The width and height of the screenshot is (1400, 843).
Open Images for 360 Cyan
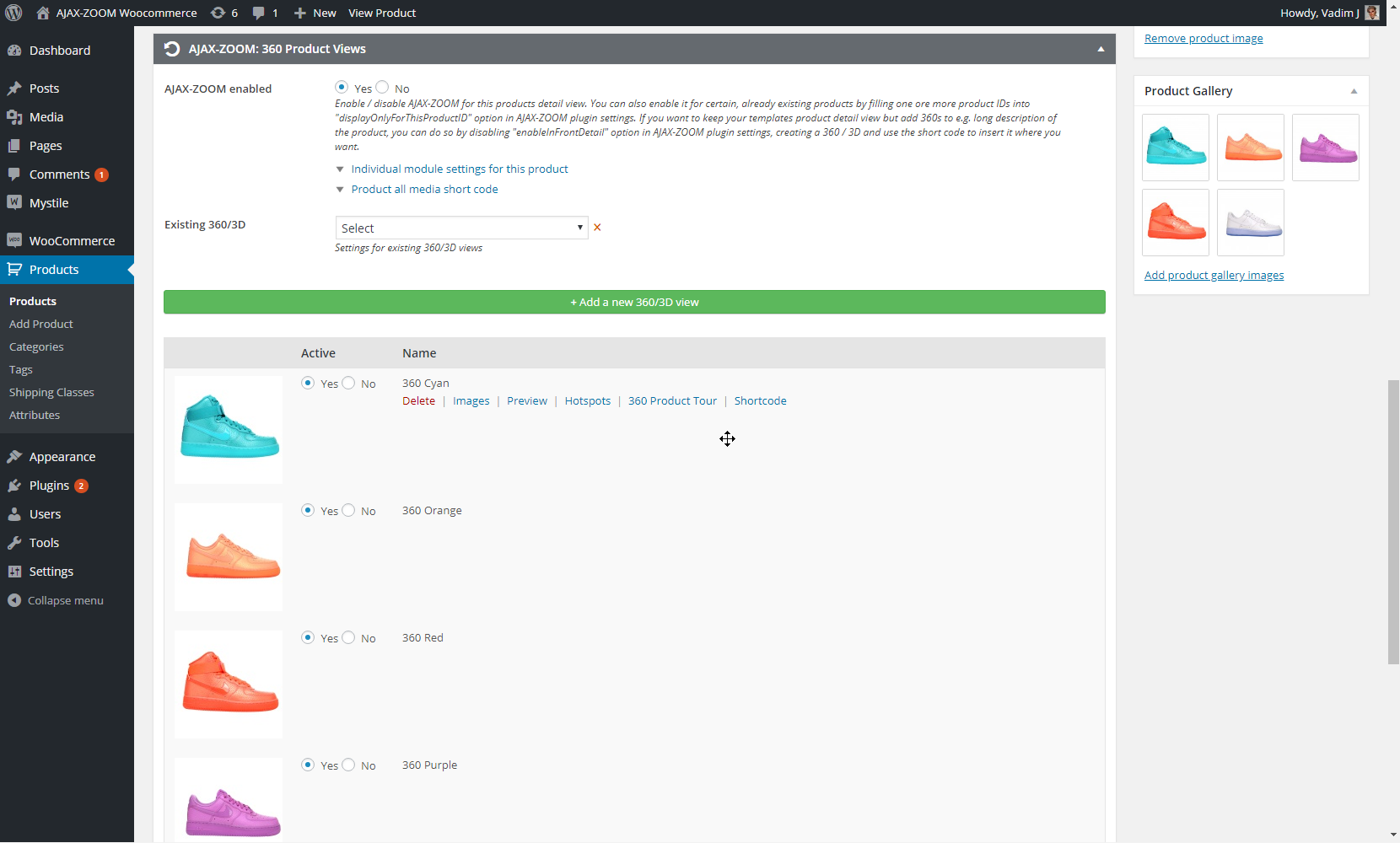point(471,400)
